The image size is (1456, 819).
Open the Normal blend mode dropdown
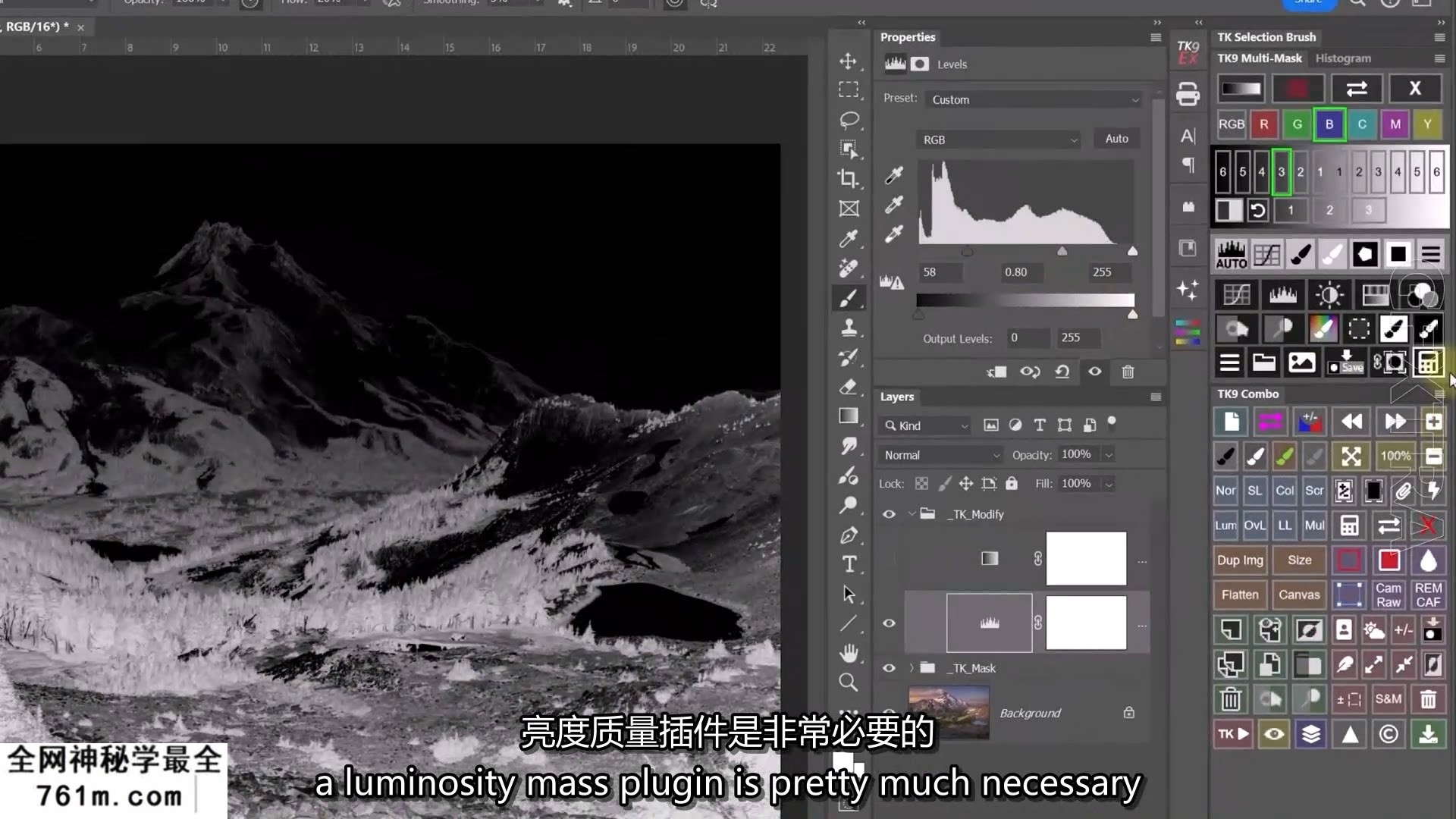coord(942,455)
